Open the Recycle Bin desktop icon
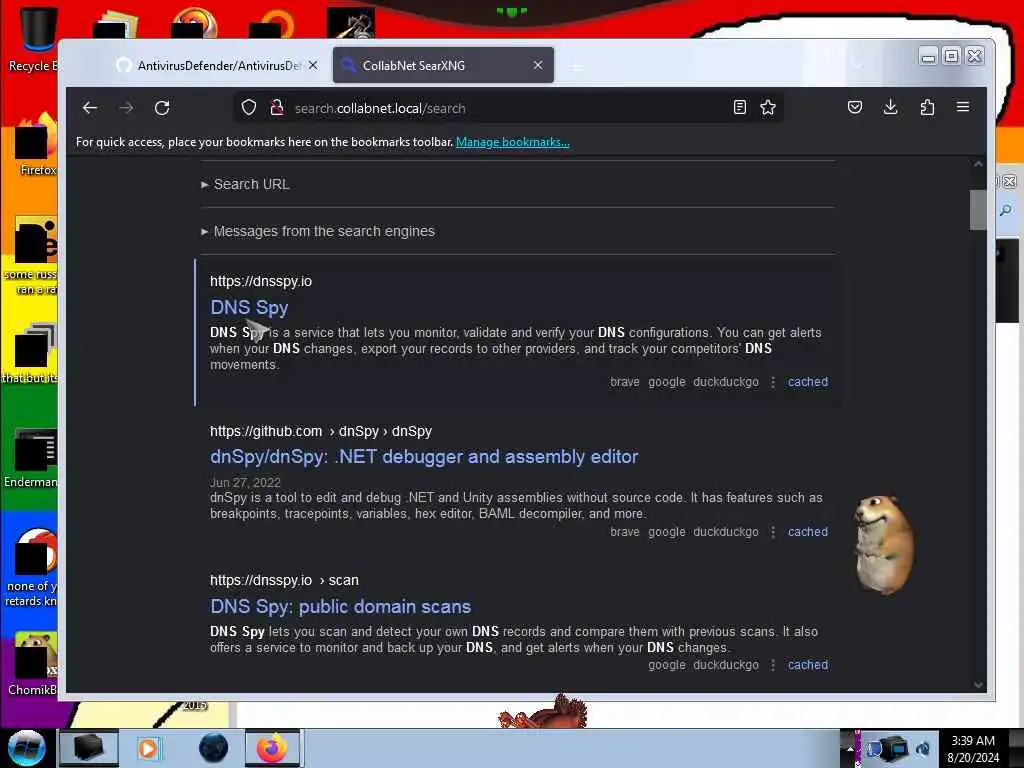Image resolution: width=1024 pixels, height=768 pixels. (33, 38)
